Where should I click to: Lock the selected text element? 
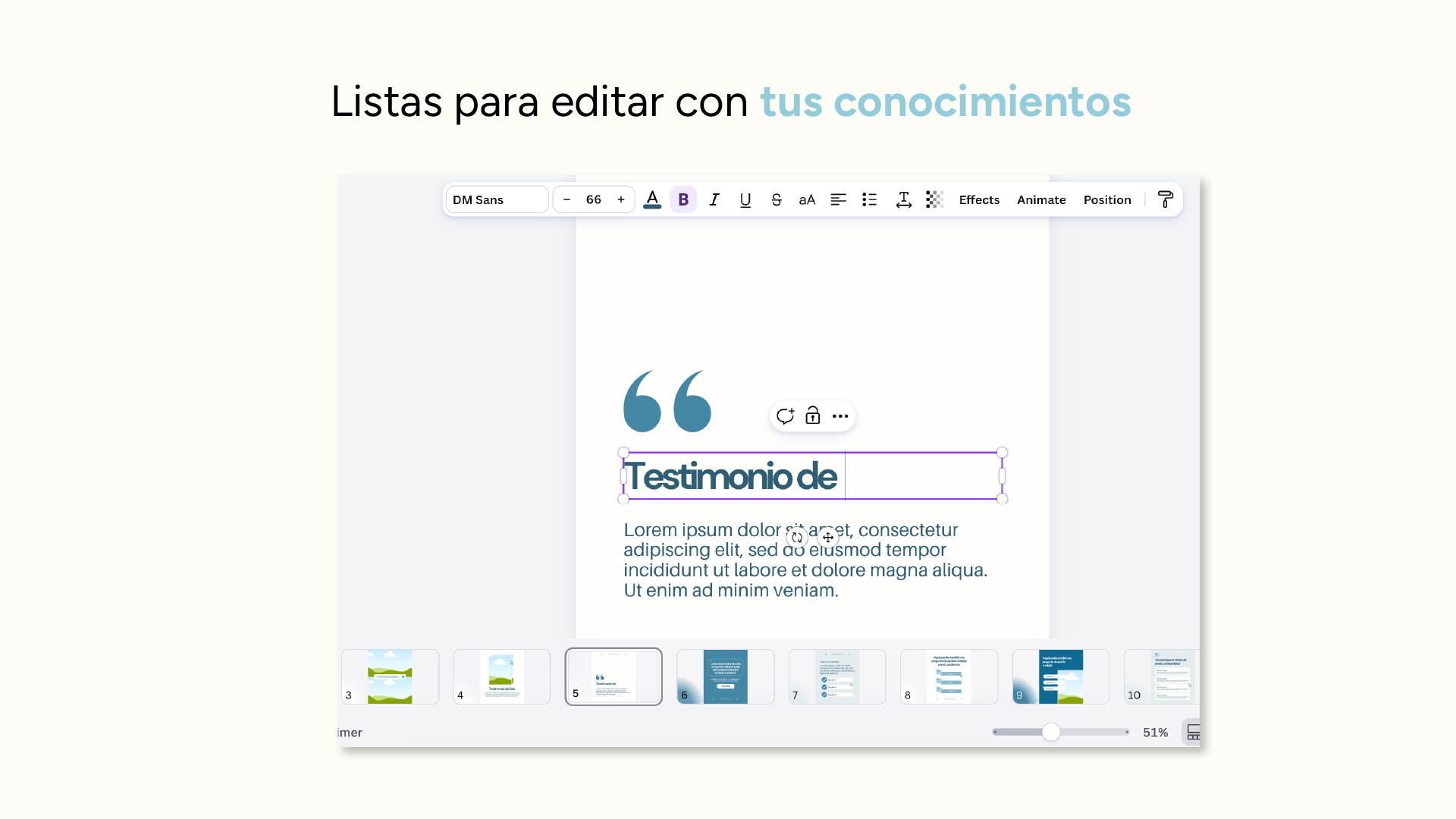point(813,416)
